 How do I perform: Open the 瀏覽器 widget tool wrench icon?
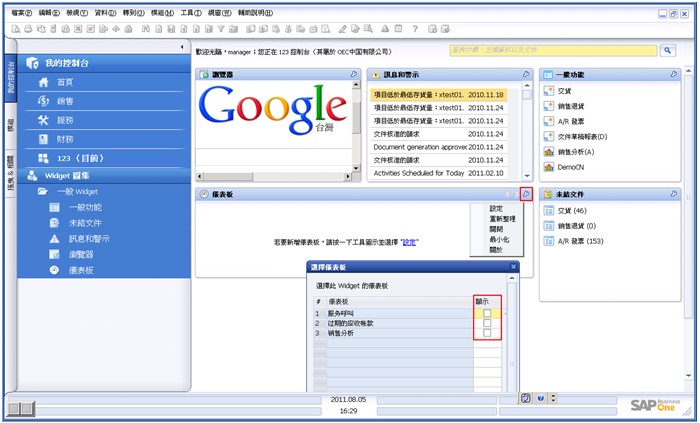pyautogui.click(x=354, y=74)
